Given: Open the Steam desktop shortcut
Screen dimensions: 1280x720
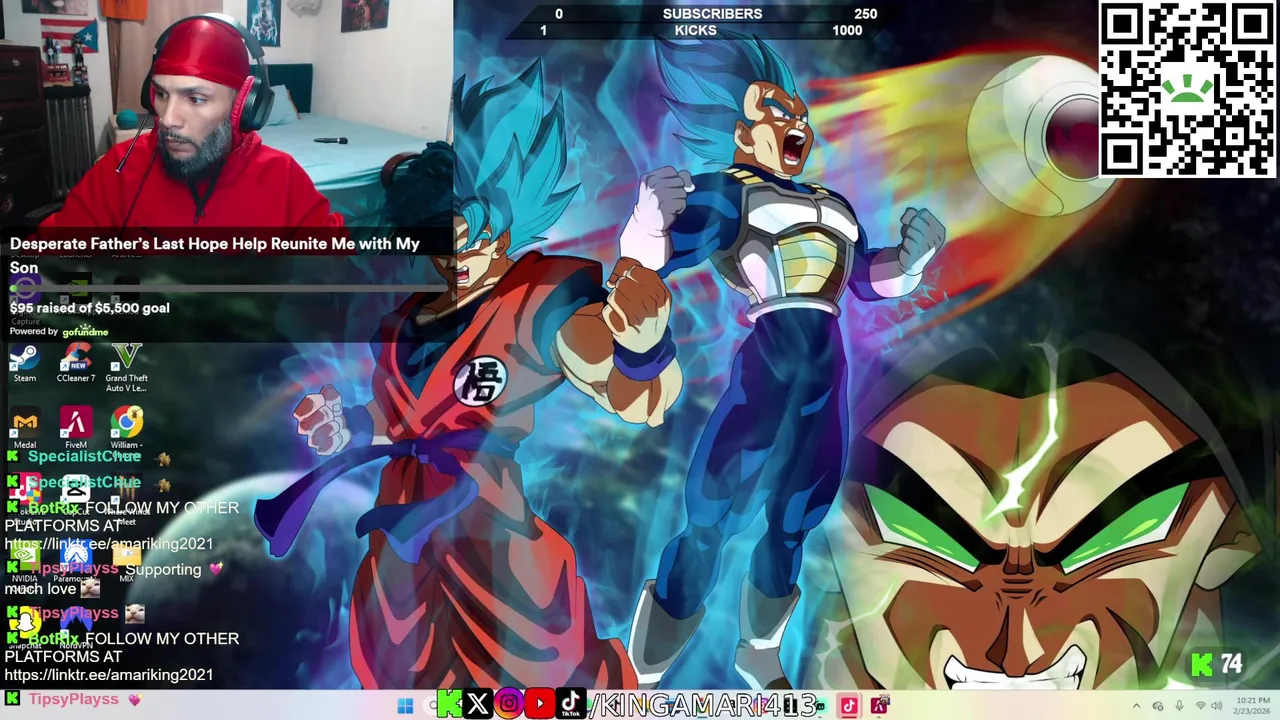Looking at the screenshot, I should [24, 364].
